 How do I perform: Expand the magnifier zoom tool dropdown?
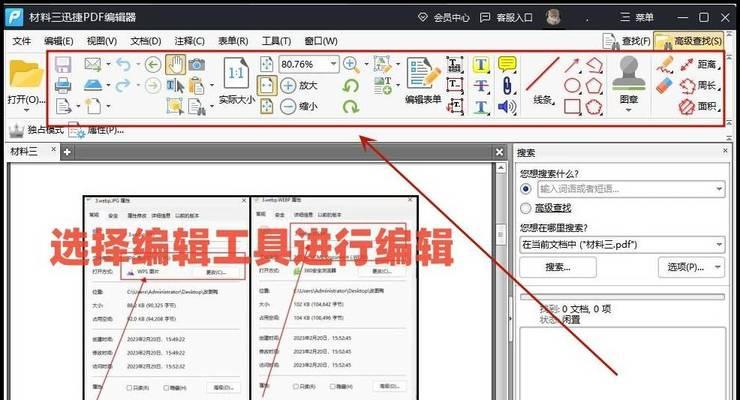pos(366,64)
